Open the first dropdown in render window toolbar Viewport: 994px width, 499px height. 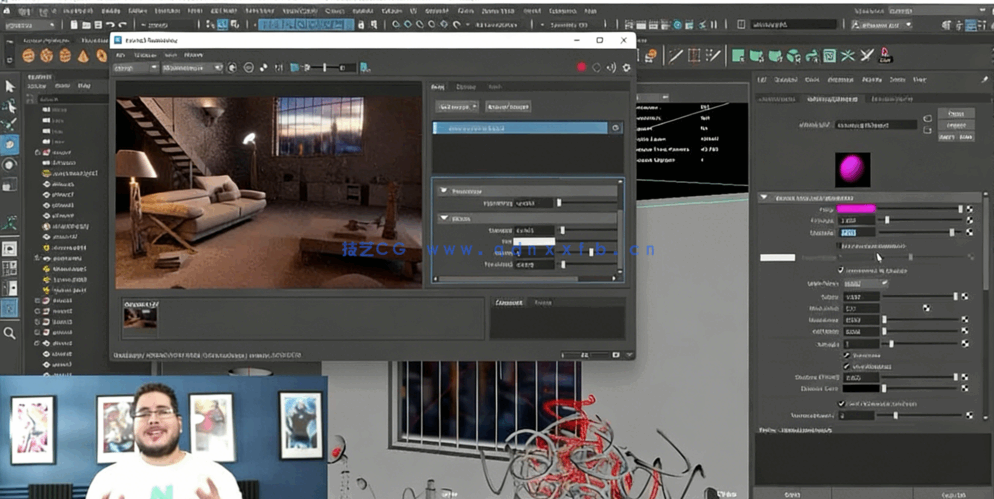[x=136, y=68]
